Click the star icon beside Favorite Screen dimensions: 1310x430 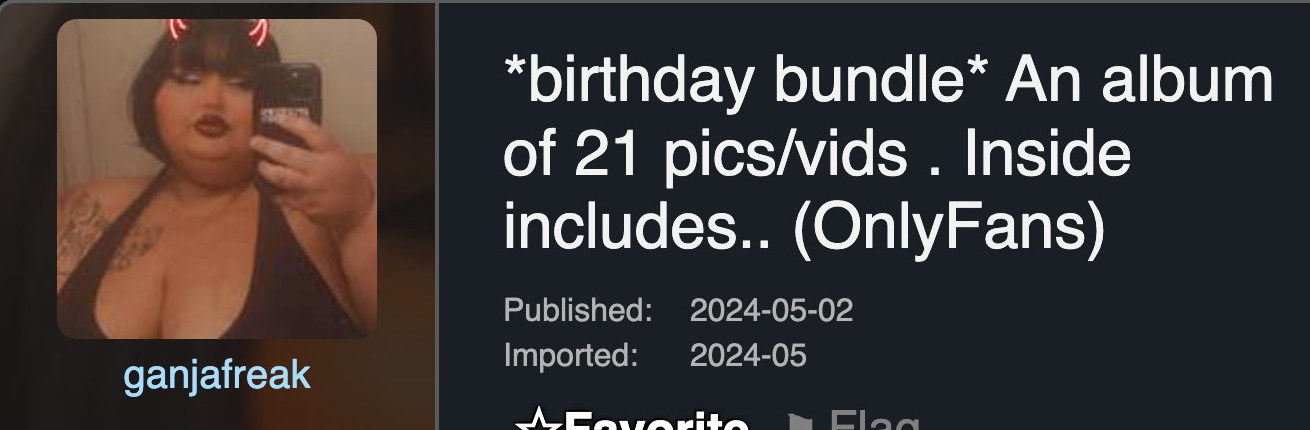coord(537,422)
